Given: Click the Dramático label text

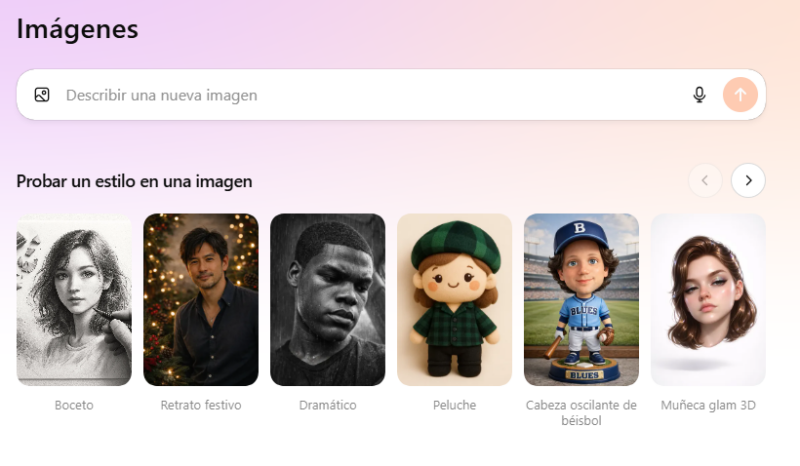Looking at the screenshot, I should pos(328,405).
